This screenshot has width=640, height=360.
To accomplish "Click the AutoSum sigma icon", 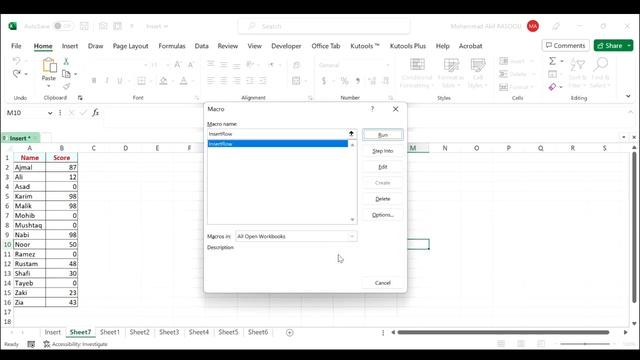I will coord(552,61).
